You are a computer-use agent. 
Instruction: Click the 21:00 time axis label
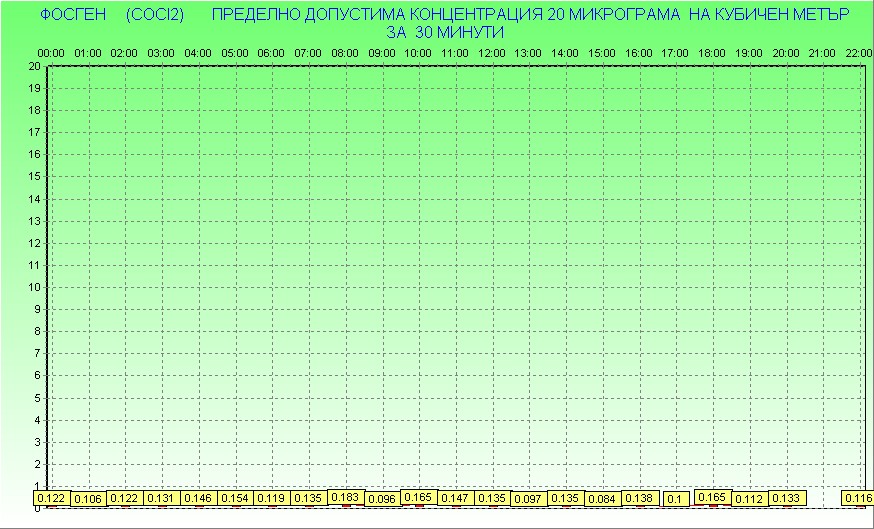pyautogui.click(x=822, y=52)
